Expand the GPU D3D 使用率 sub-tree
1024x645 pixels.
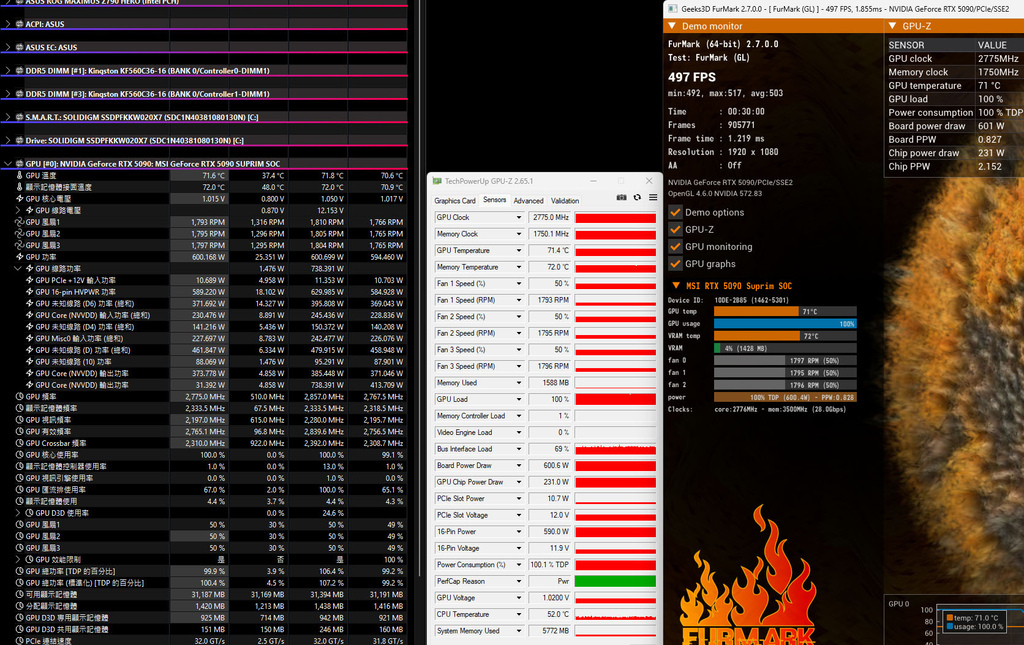(x=18, y=513)
